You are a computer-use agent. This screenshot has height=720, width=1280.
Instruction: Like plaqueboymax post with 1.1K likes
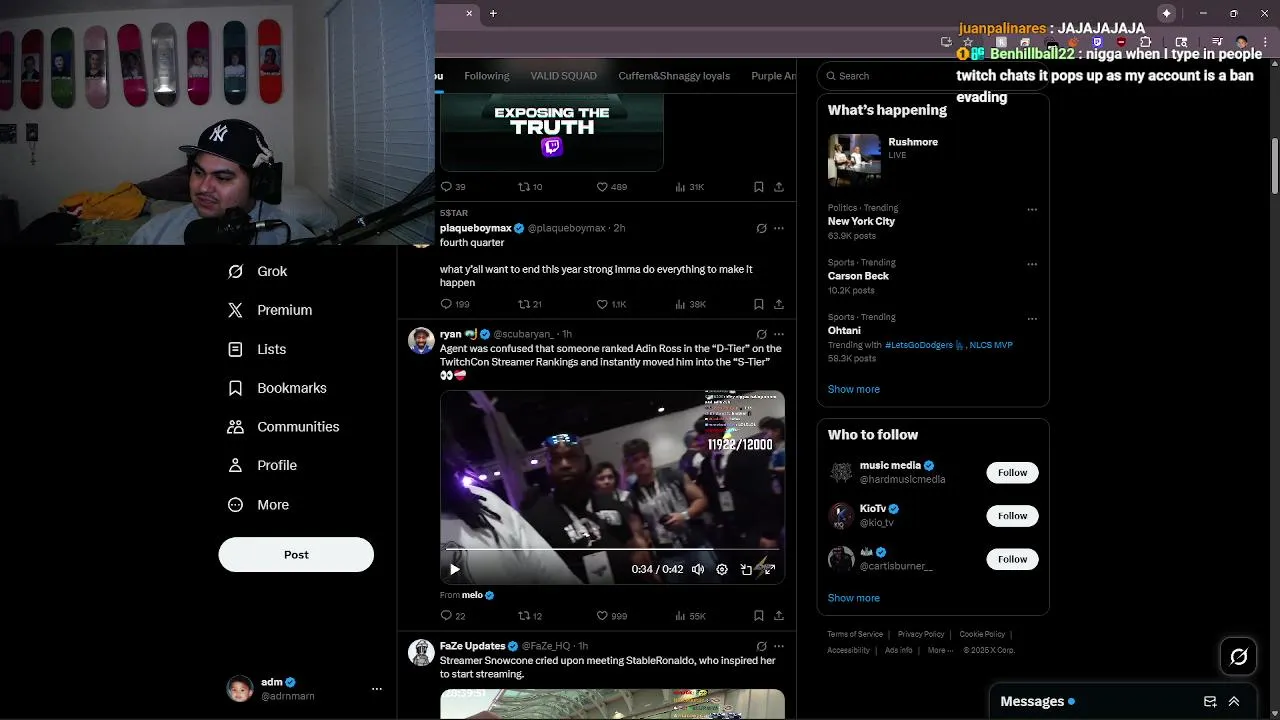[611, 304]
